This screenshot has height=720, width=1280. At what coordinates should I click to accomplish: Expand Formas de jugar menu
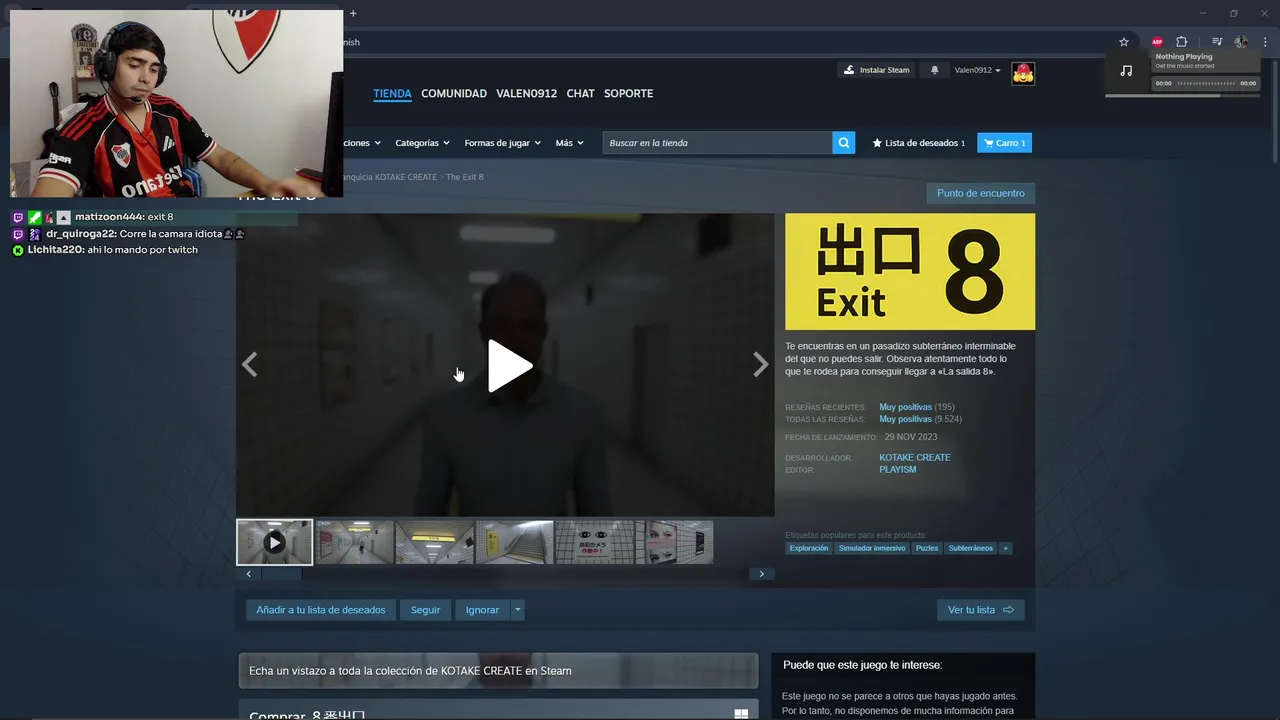pyautogui.click(x=502, y=143)
